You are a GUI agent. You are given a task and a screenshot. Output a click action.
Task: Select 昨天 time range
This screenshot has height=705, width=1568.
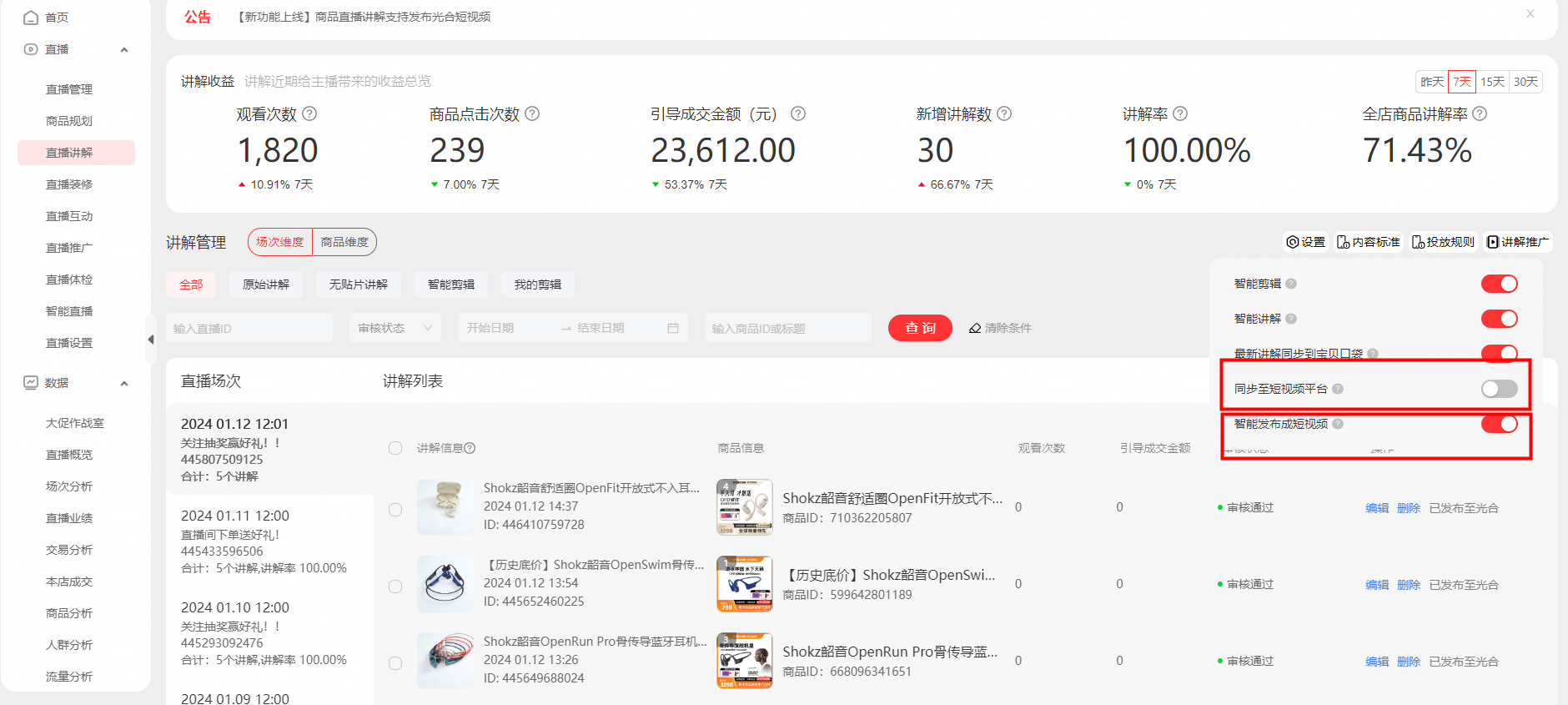pyautogui.click(x=1432, y=82)
